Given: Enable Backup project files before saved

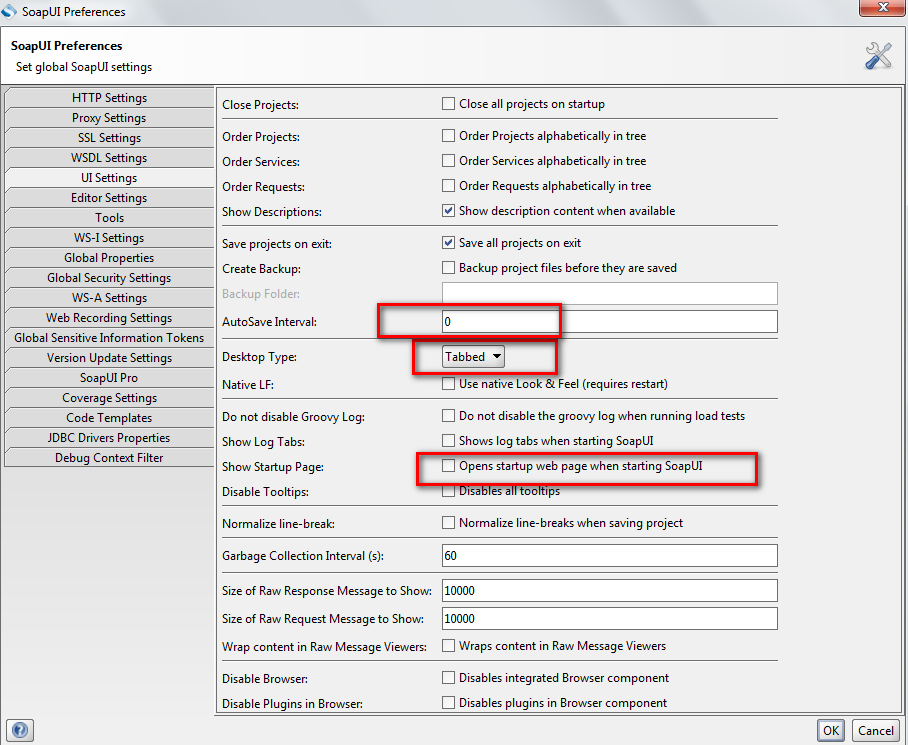Looking at the screenshot, I should point(448,267).
